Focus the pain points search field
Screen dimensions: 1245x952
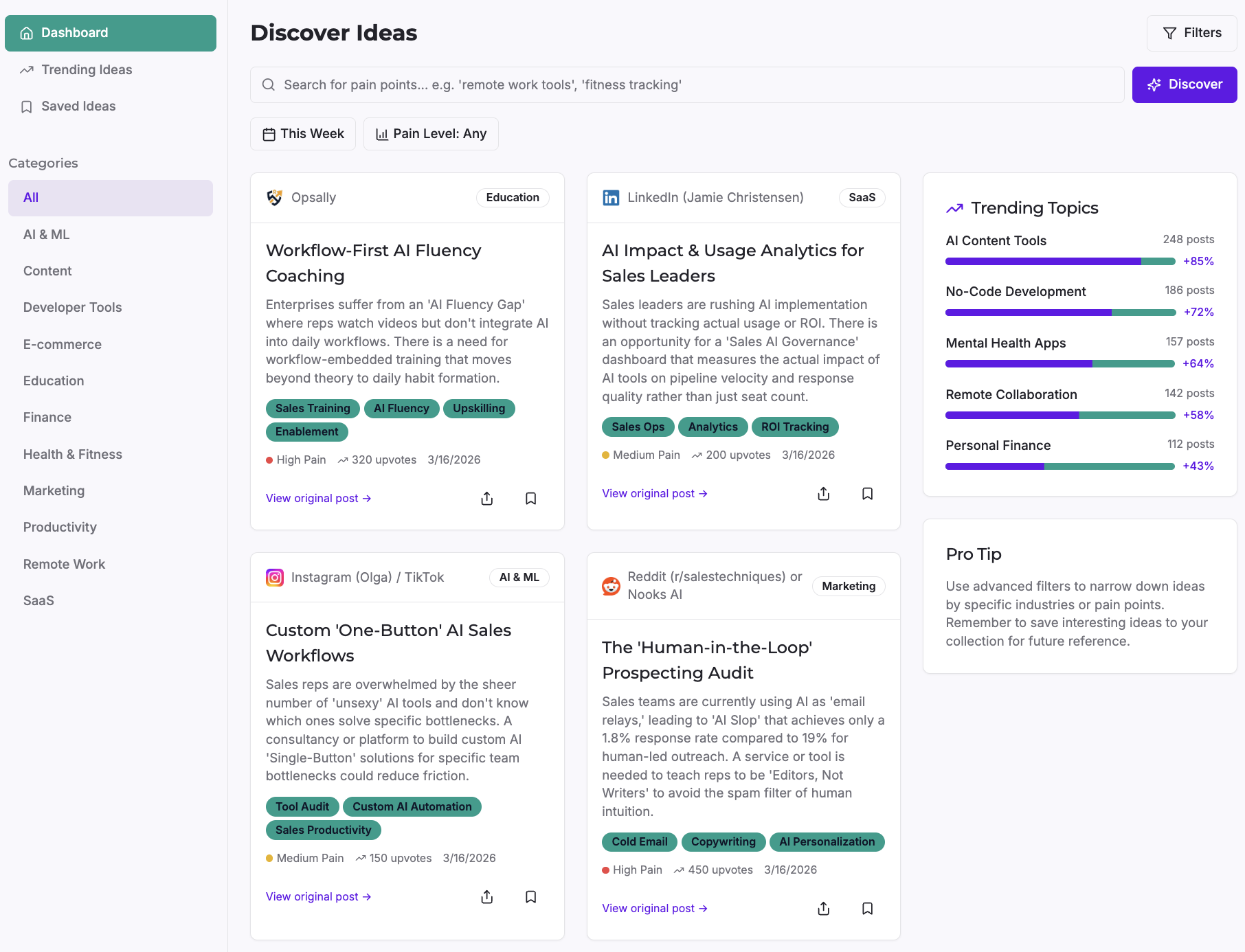(x=687, y=85)
